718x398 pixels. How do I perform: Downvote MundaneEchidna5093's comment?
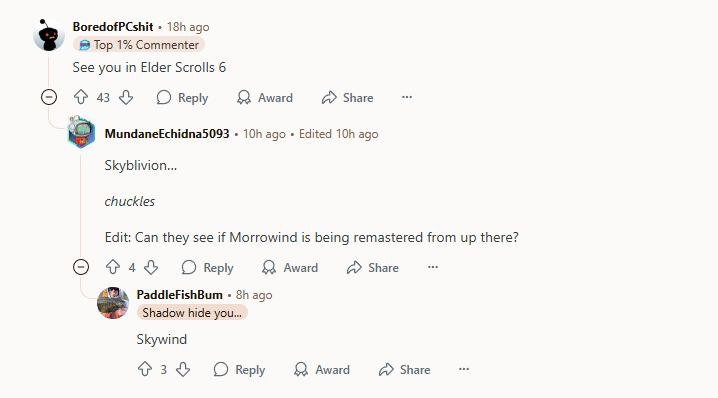coord(151,267)
